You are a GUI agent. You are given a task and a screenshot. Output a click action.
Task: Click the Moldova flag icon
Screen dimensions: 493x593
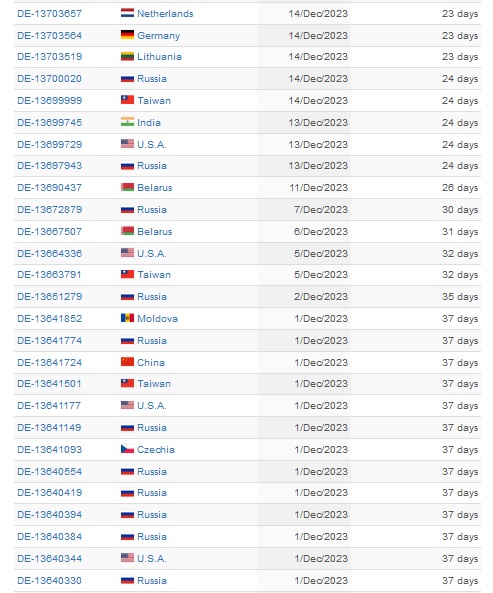(127, 318)
